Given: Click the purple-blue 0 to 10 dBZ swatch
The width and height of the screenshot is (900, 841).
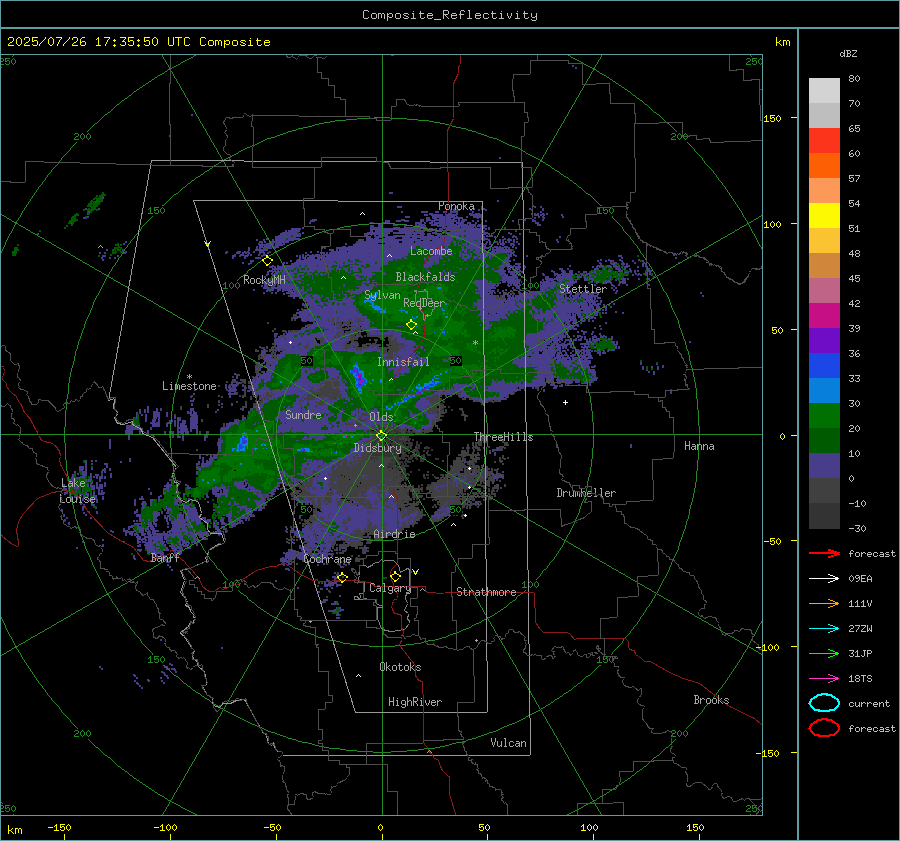Looking at the screenshot, I should click(x=824, y=466).
